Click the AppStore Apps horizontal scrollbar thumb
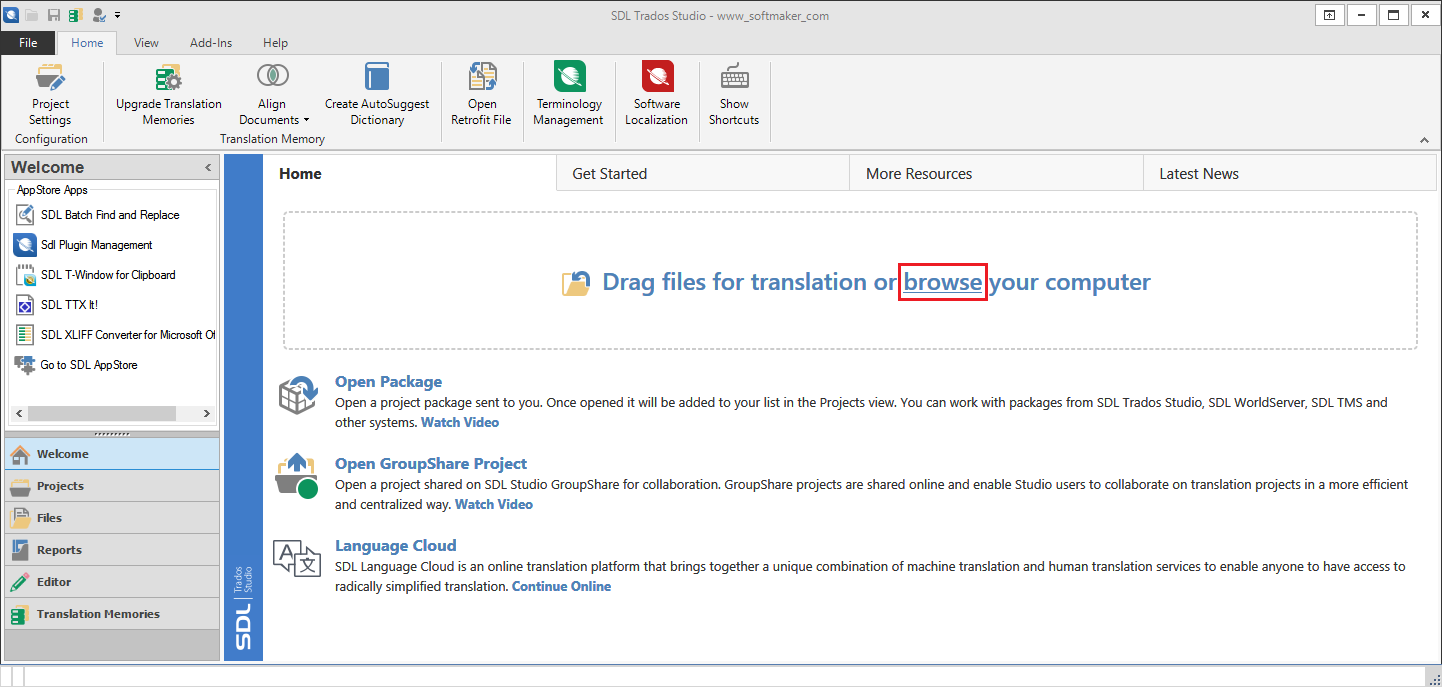 tap(101, 413)
